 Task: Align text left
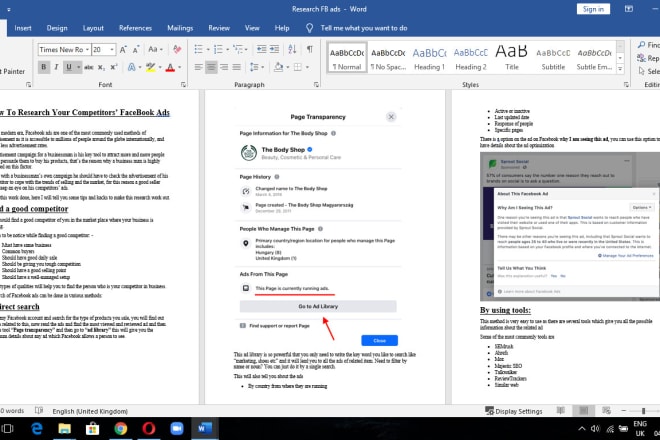(x=198, y=67)
